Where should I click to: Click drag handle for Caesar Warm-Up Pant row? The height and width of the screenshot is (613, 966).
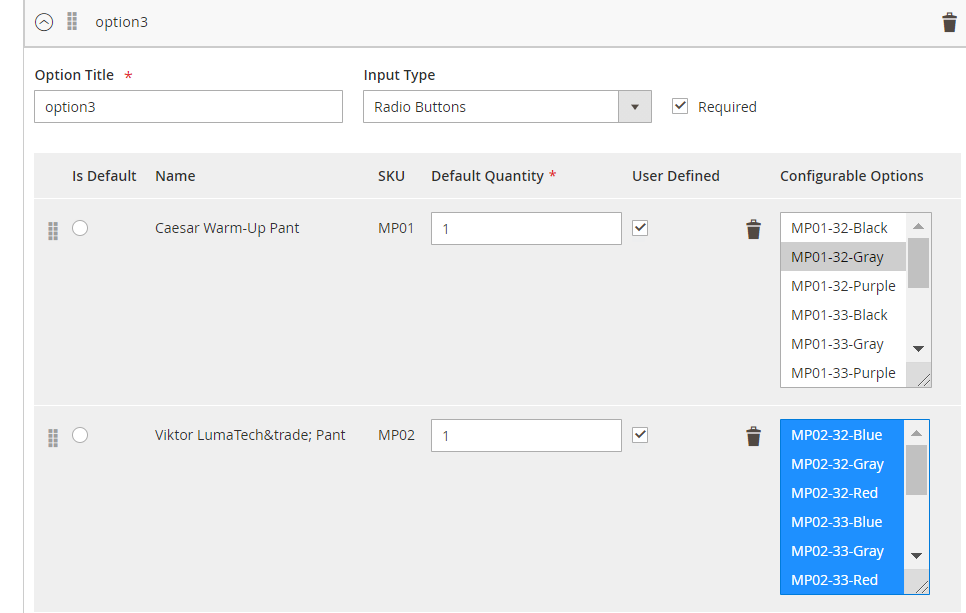(x=53, y=231)
